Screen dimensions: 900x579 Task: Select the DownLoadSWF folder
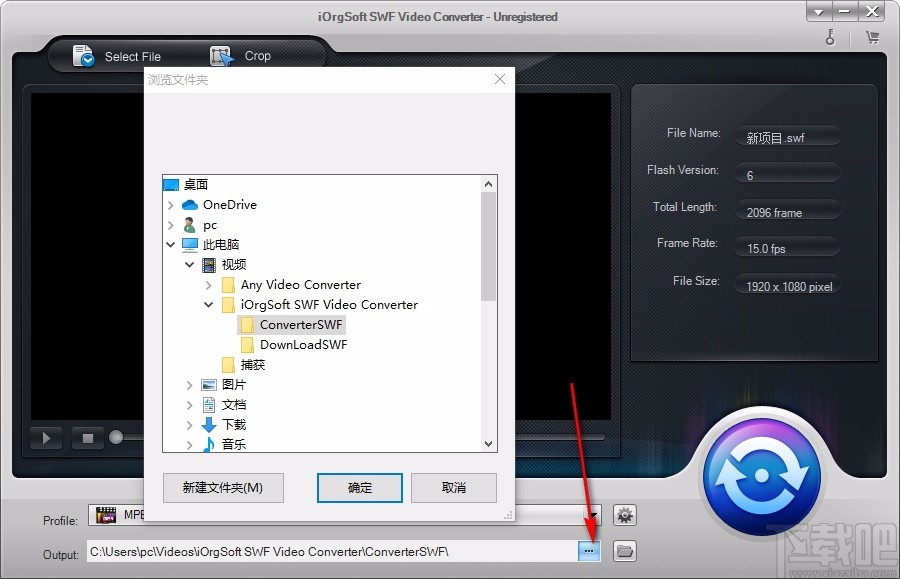click(x=303, y=344)
